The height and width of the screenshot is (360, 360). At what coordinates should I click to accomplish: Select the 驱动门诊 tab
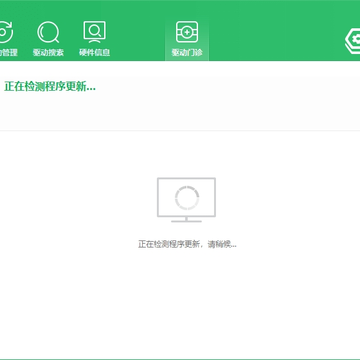click(187, 39)
